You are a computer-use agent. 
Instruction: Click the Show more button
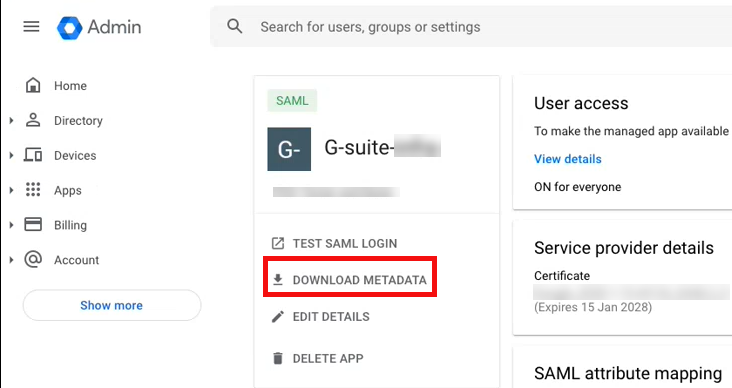tap(112, 305)
